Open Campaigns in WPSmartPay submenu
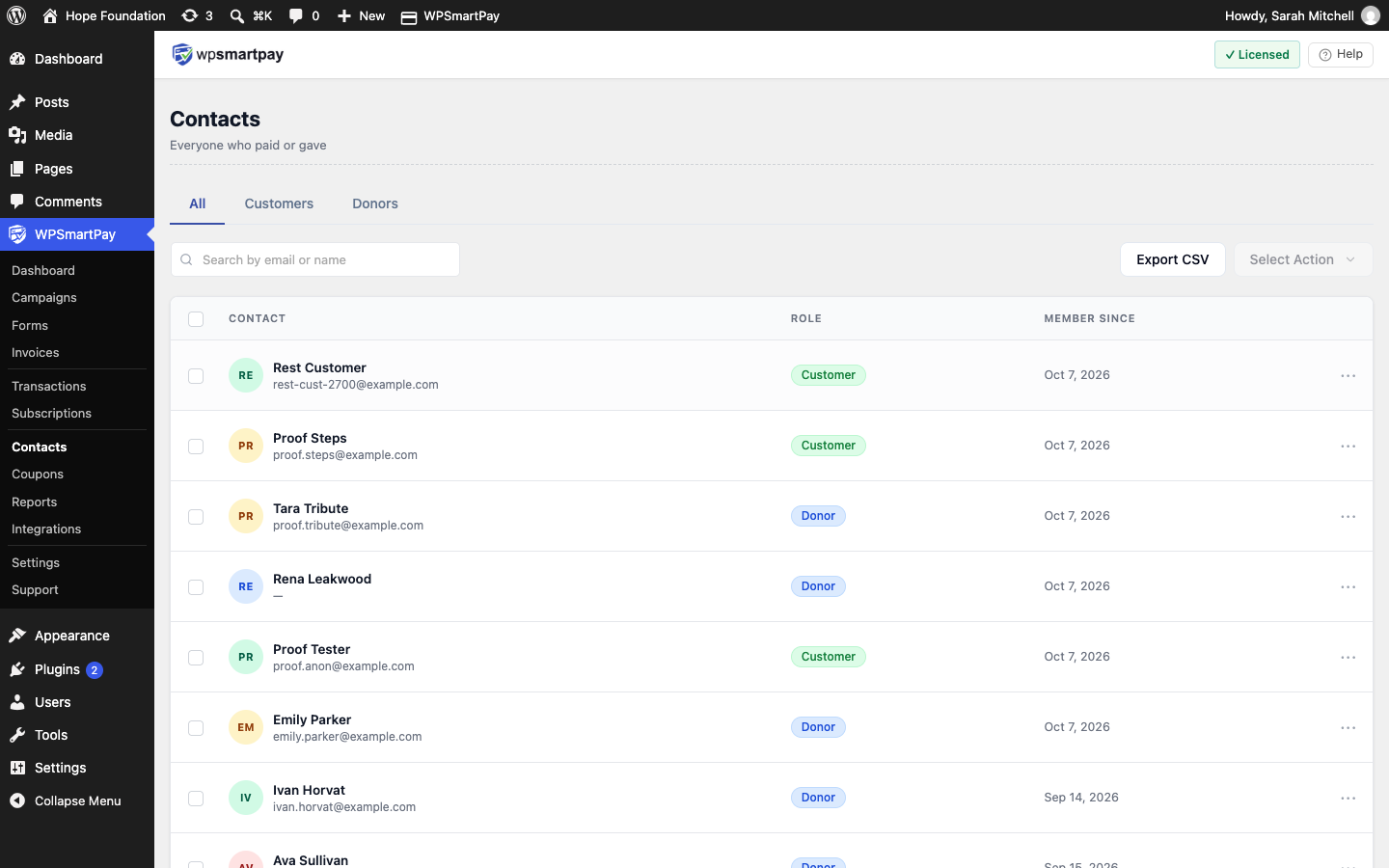The height and width of the screenshot is (868, 1389). point(44,298)
